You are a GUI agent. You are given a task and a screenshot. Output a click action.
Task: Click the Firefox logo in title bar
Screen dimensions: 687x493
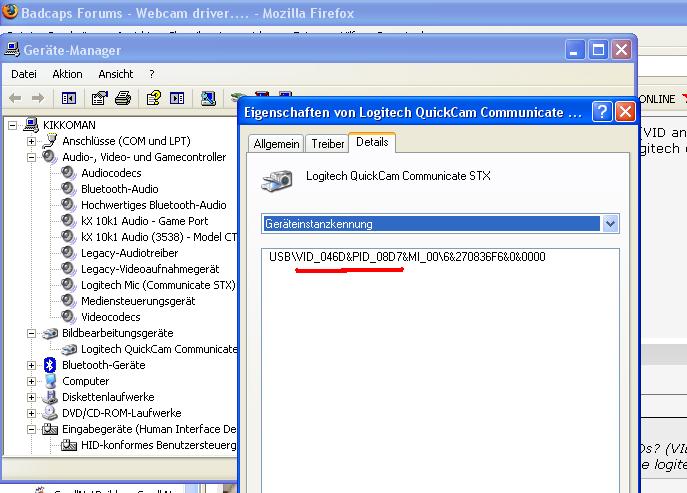10,11
